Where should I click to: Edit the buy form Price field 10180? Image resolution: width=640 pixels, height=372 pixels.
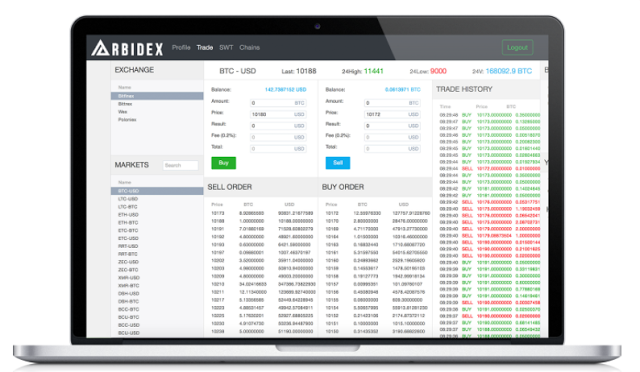point(278,114)
